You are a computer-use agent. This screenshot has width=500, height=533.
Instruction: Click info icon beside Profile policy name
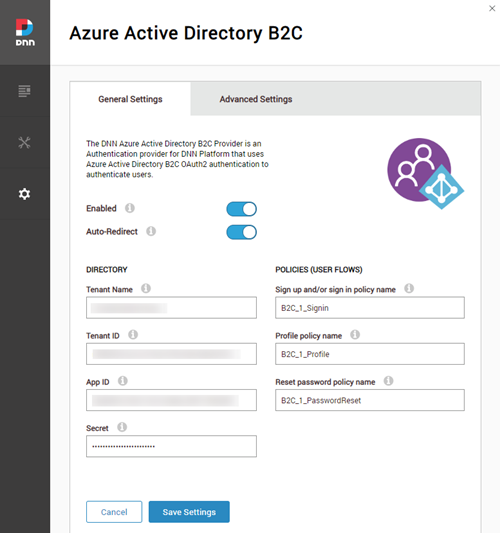pyautogui.click(x=355, y=335)
